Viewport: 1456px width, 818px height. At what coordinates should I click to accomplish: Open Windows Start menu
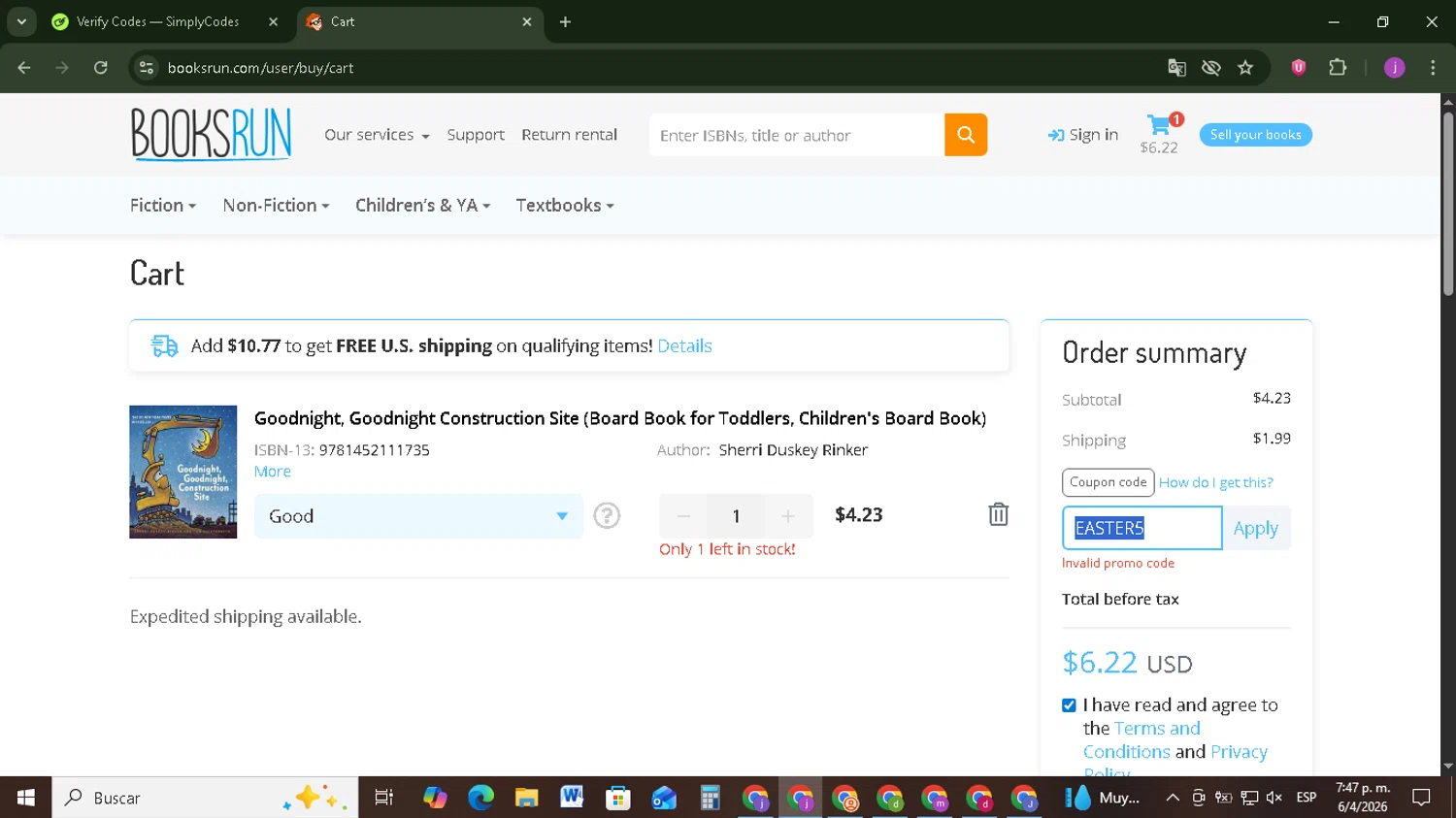(x=26, y=798)
